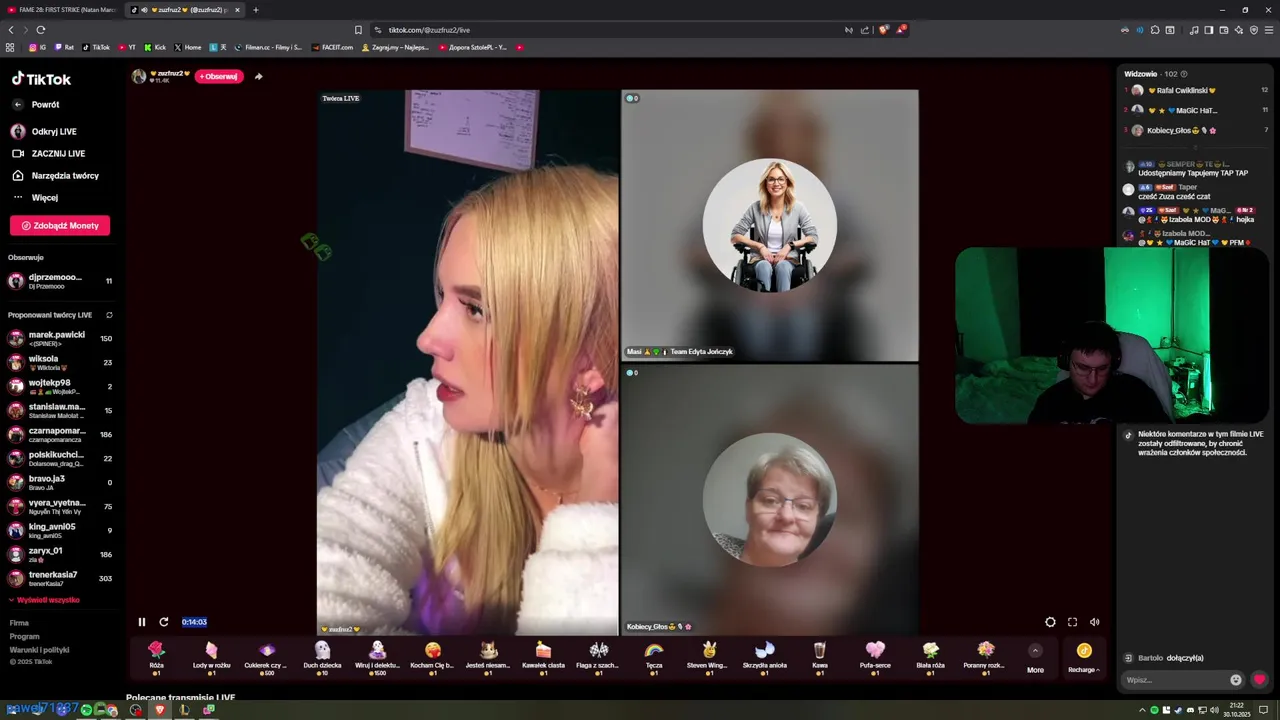Open the TikTok logo home link
The width and height of the screenshot is (1280, 720).
point(41,79)
